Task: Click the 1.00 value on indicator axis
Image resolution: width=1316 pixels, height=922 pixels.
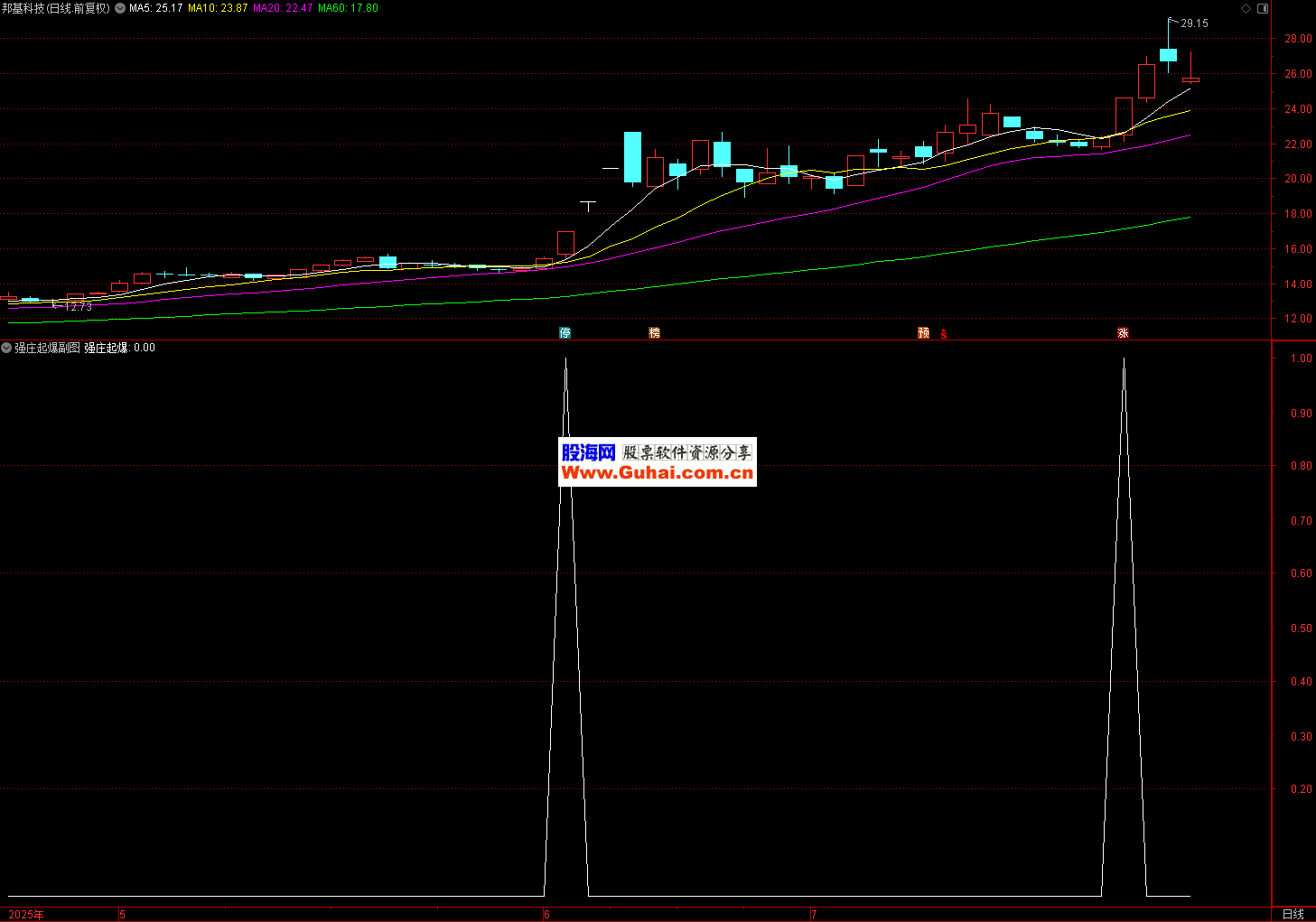Action: 1301,359
